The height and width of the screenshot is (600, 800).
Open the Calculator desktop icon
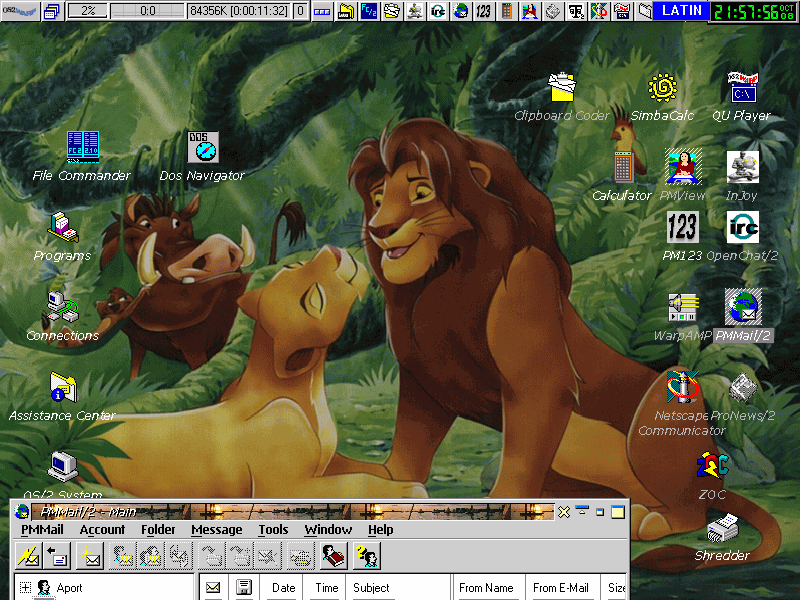[x=622, y=167]
